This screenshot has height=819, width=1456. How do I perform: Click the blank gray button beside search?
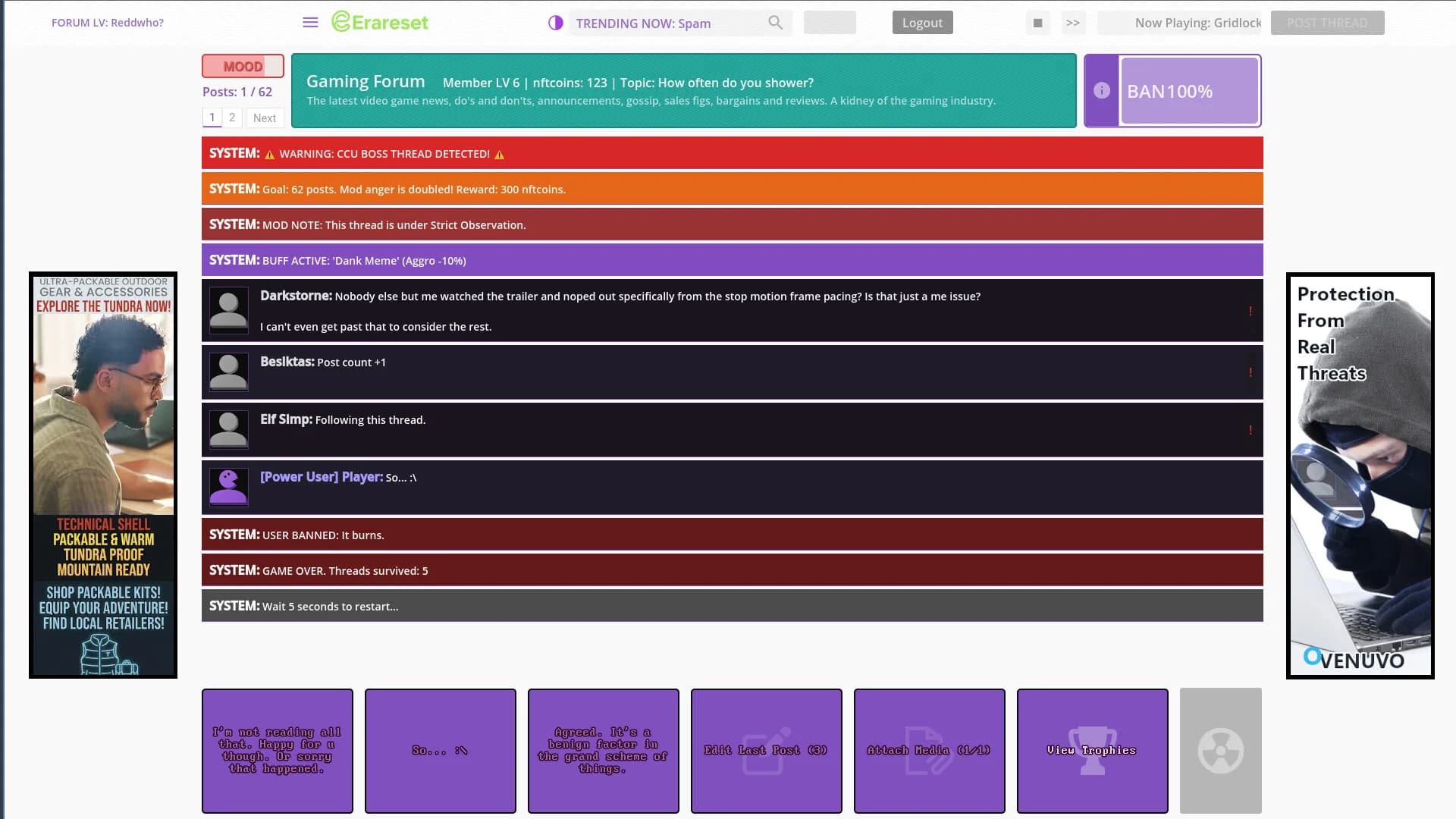pyautogui.click(x=830, y=23)
